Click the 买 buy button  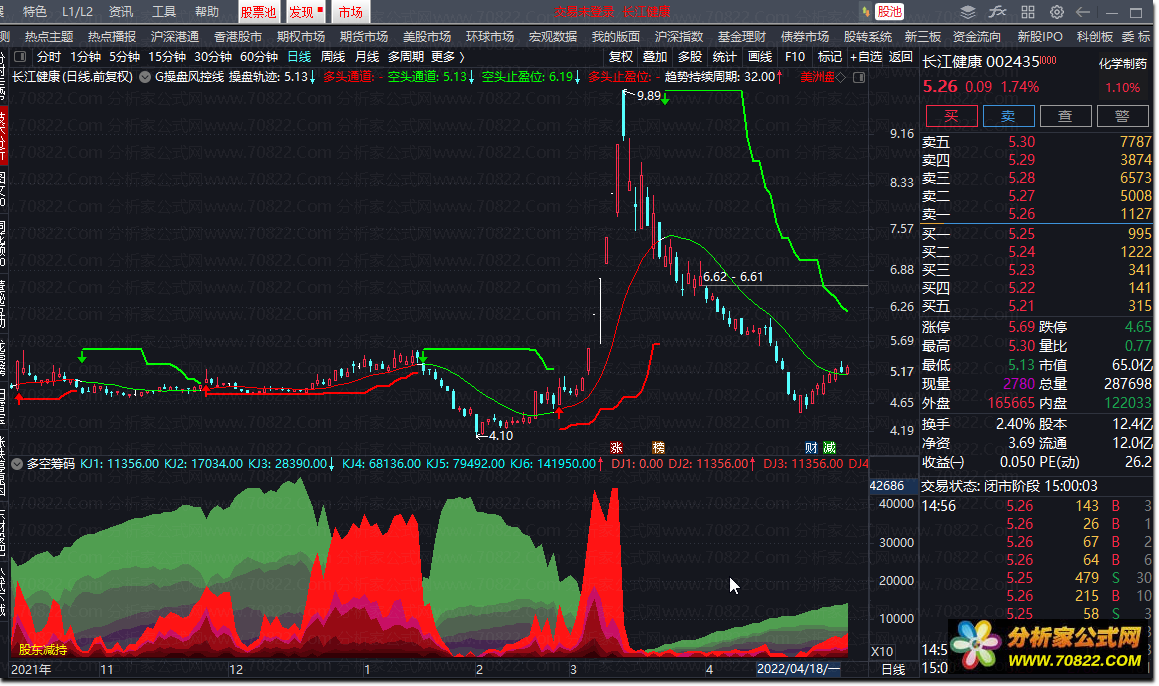pos(951,115)
